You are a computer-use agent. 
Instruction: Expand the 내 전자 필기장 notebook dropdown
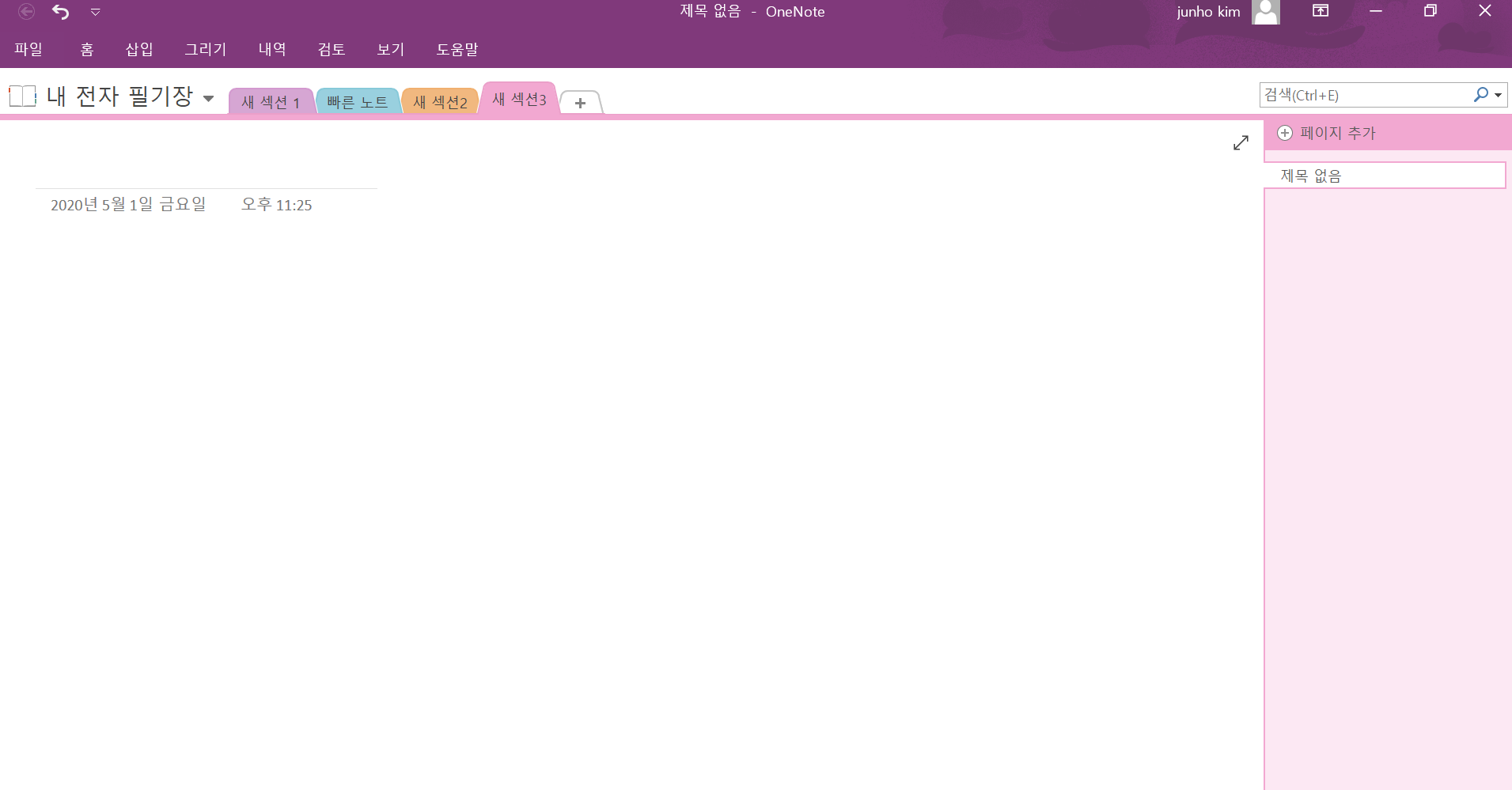click(x=208, y=98)
